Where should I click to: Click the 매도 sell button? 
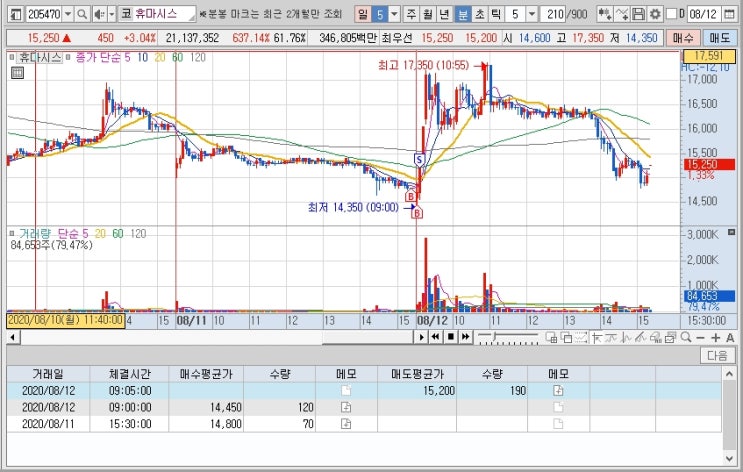(719, 38)
